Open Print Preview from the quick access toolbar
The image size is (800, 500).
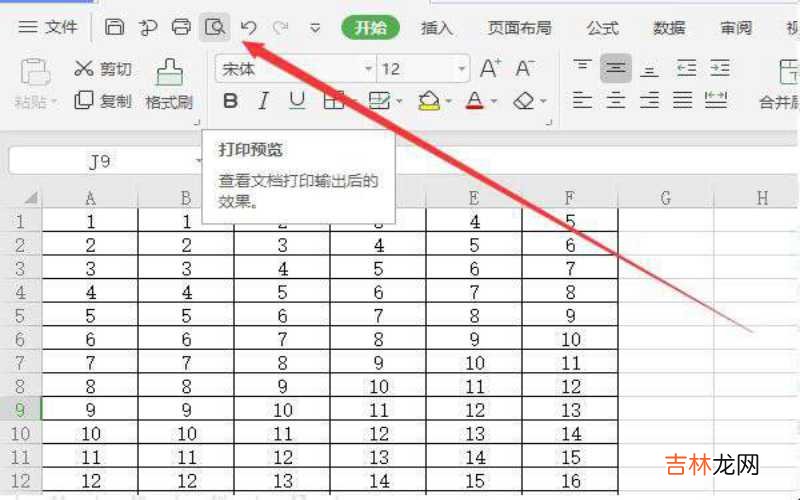pos(214,27)
